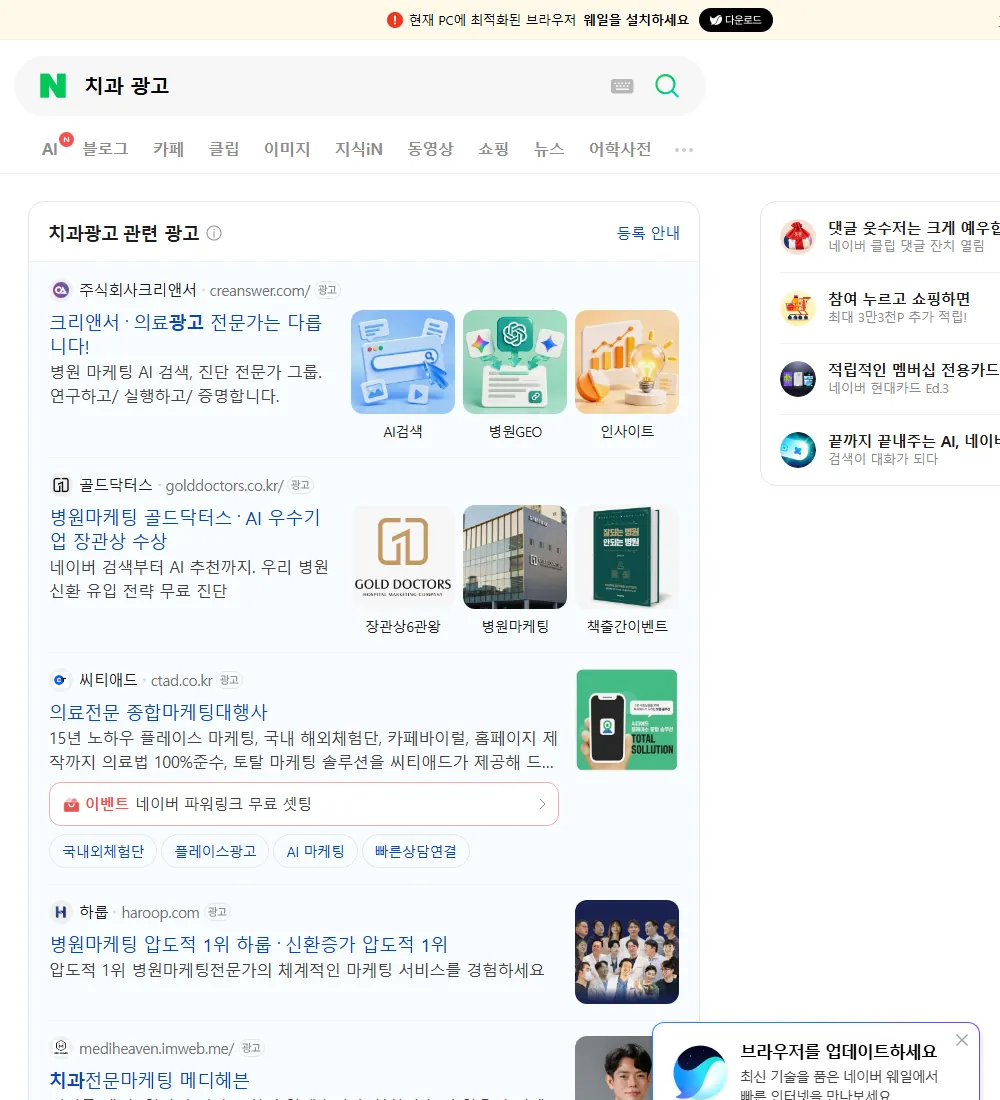This screenshot has width=1000, height=1100.
Task: Click the 골드닥터스 favicon
Action: tap(61, 485)
